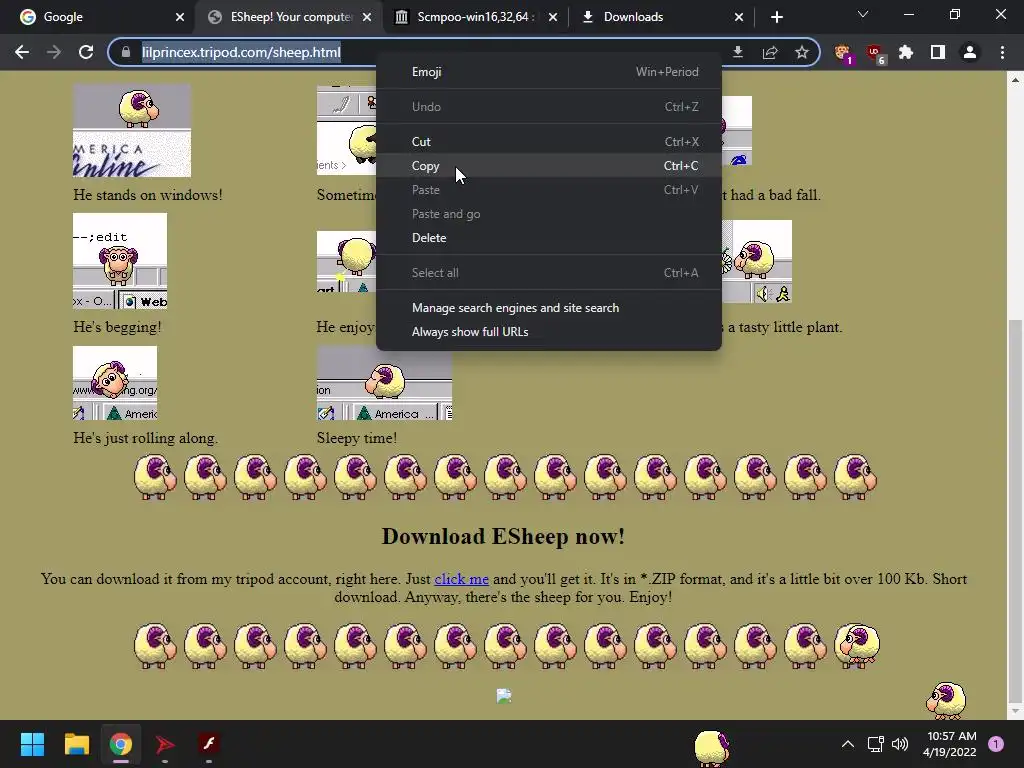Viewport: 1024px width, 768px height.
Task: Open File Explorer from the taskbar
Action: [x=76, y=744]
